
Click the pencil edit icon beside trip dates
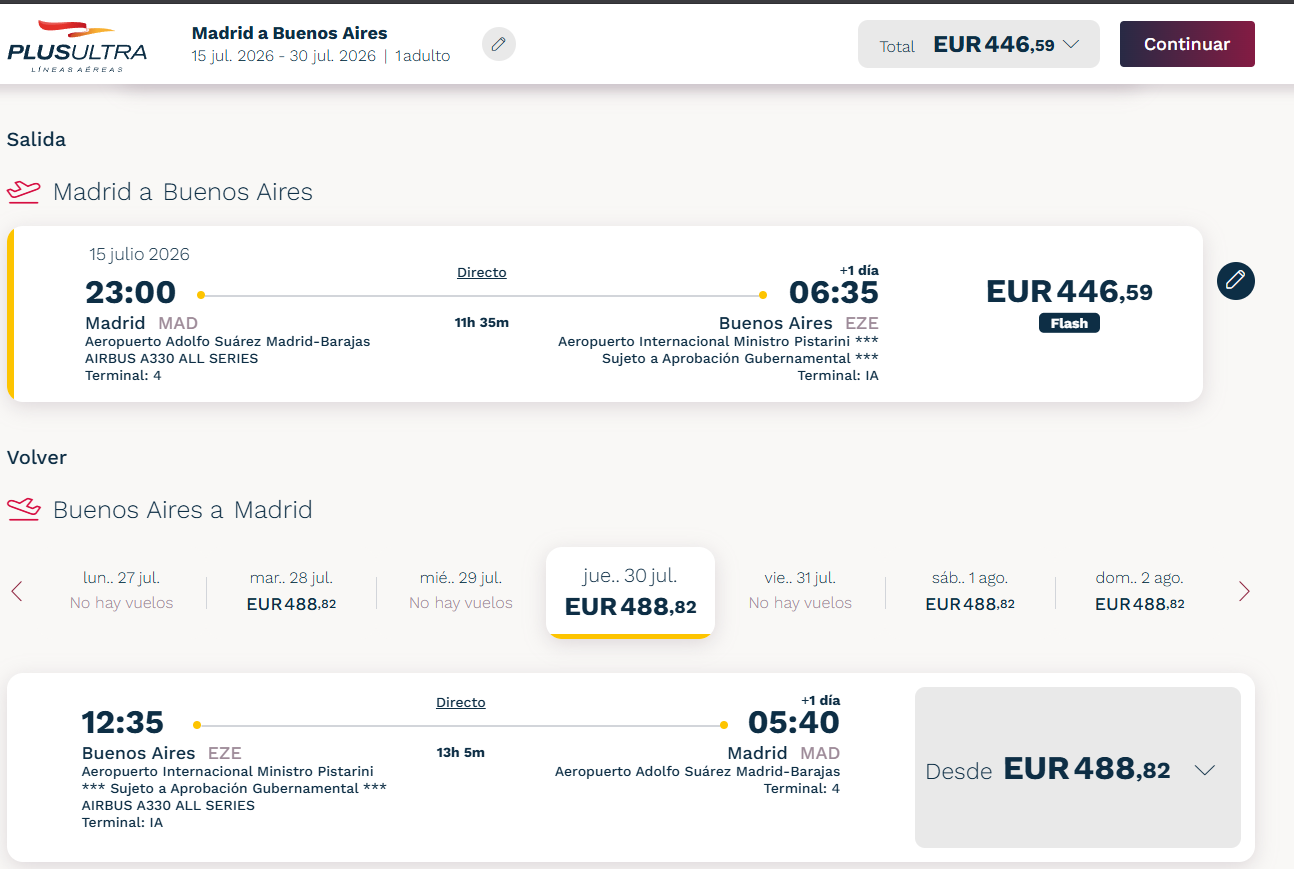[498, 44]
